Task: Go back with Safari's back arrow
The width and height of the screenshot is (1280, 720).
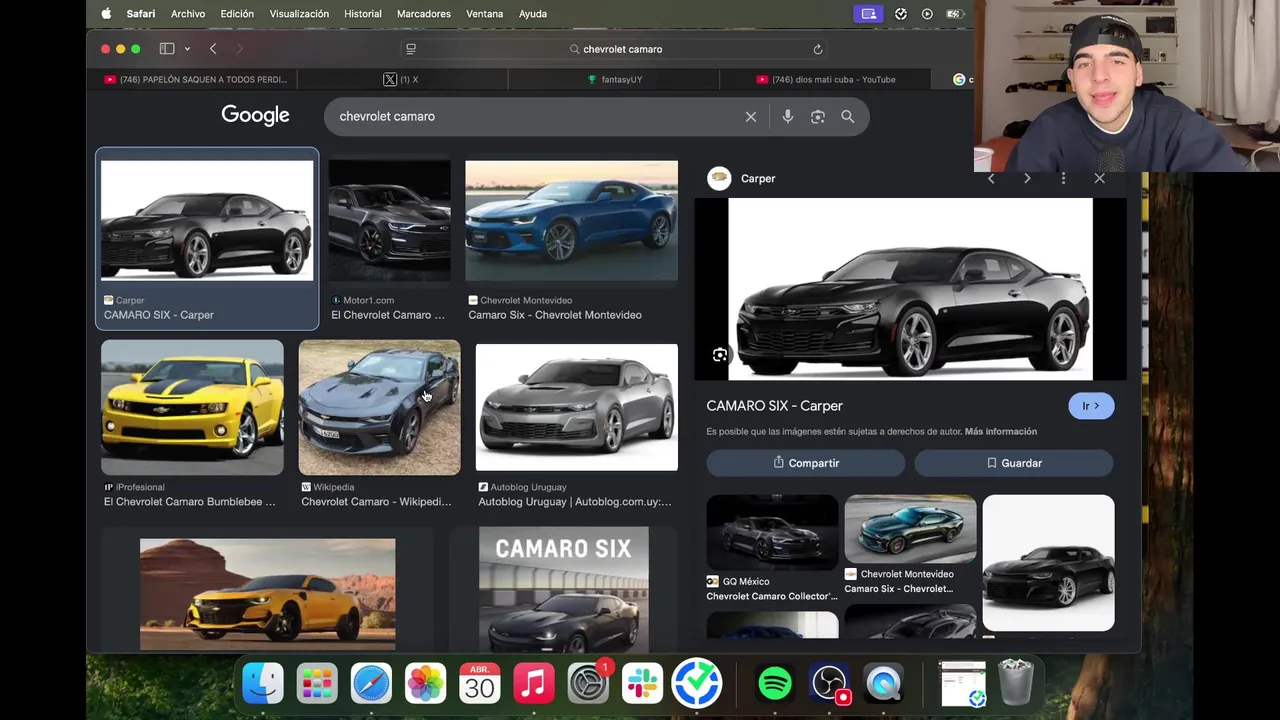Action: click(213, 49)
